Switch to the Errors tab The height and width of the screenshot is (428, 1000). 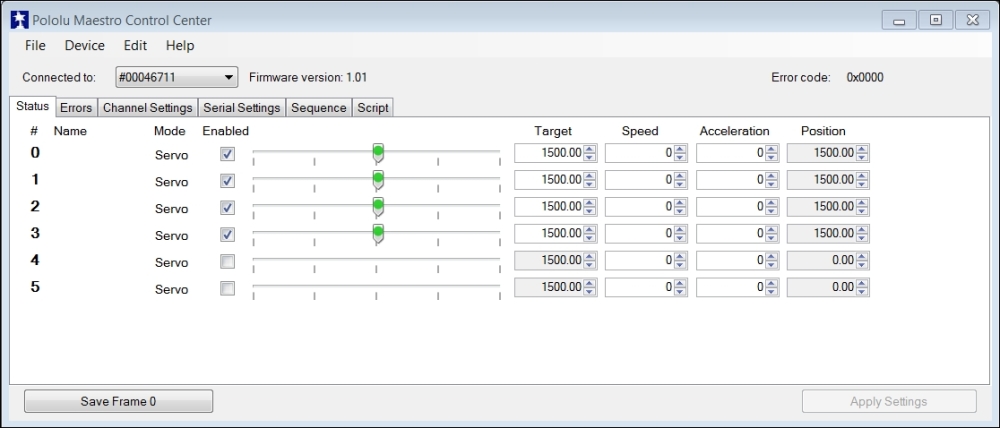(76, 108)
